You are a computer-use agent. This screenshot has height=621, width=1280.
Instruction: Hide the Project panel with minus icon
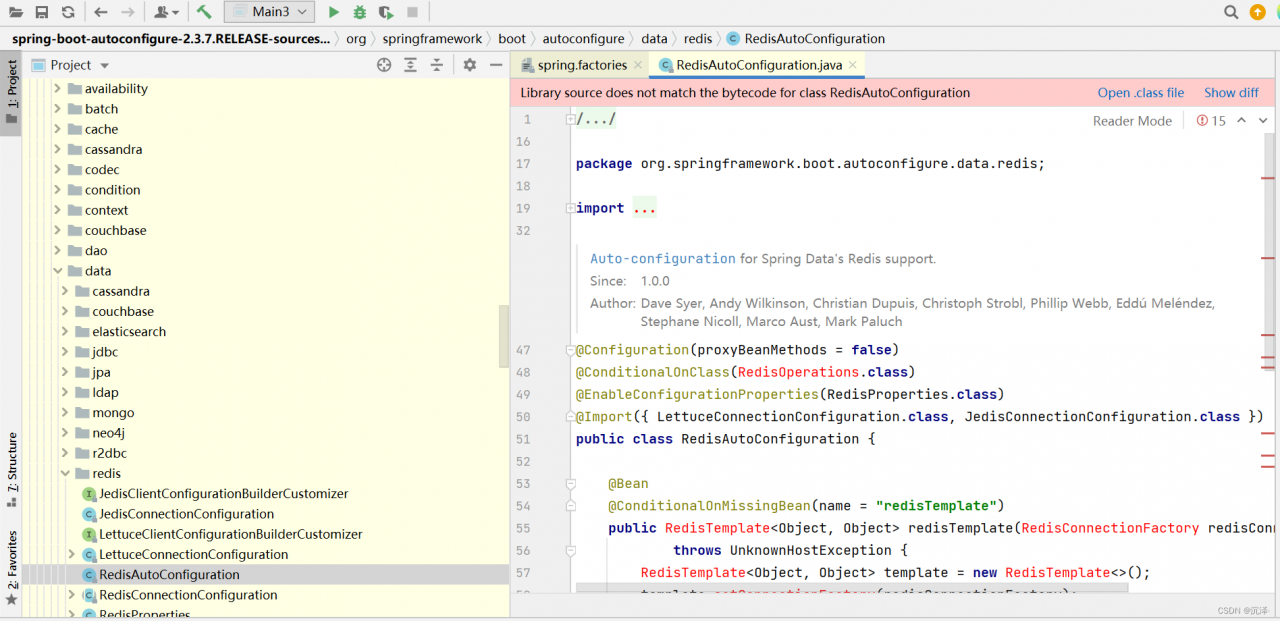pos(496,65)
